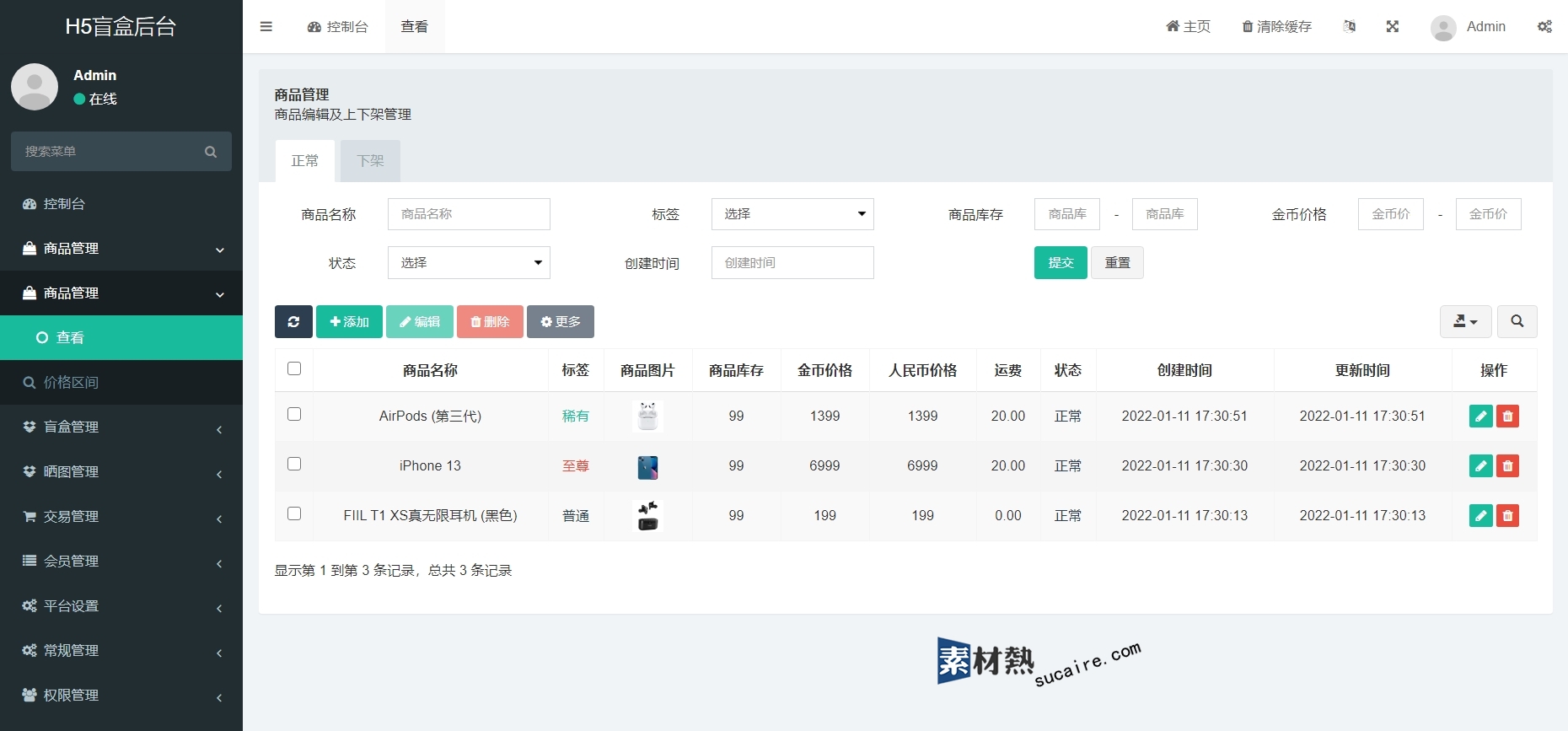Enter fullscreen mode via expand icon

[x=1393, y=26]
